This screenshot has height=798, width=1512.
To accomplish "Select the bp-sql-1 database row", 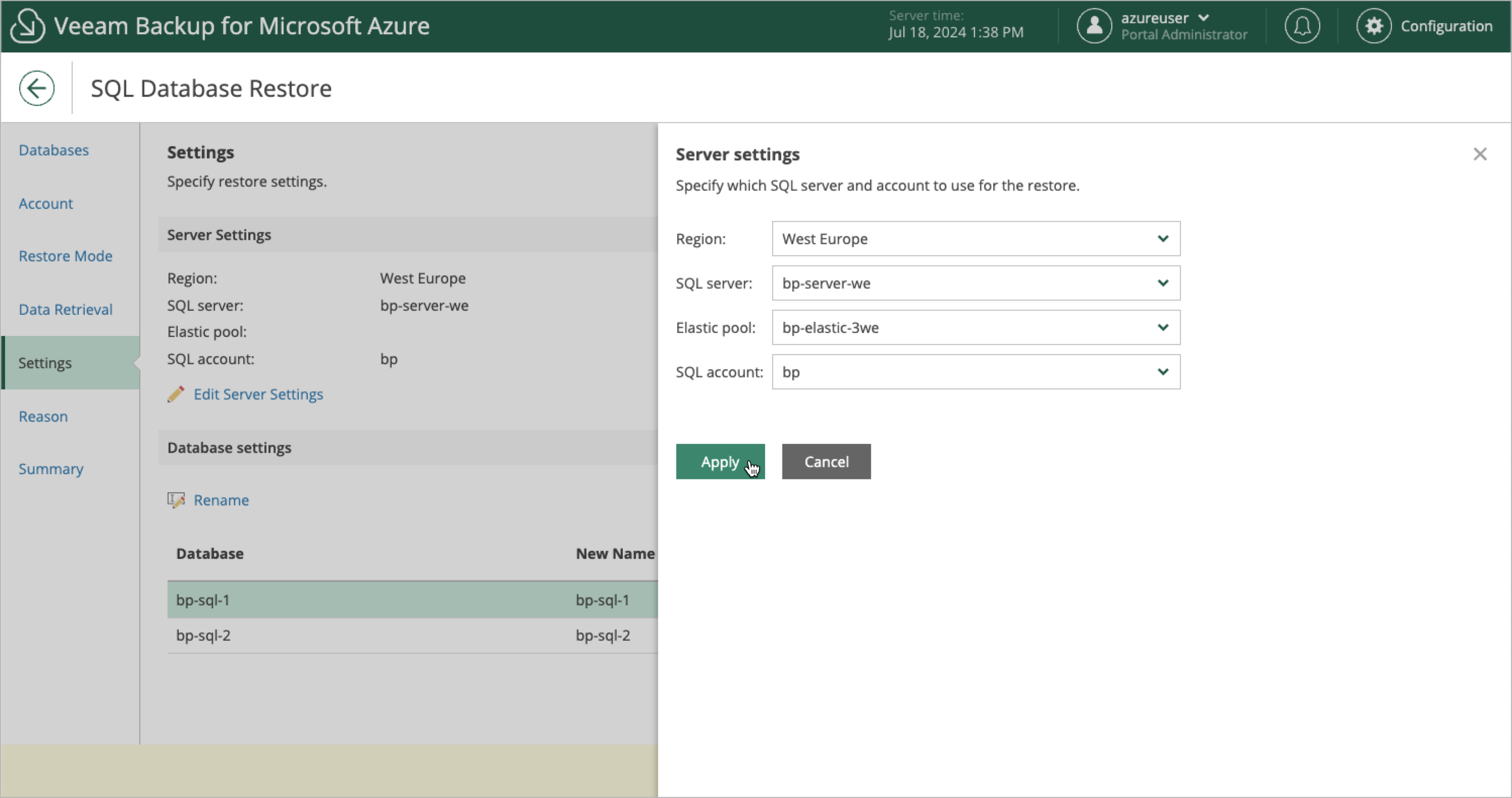I will [x=413, y=600].
